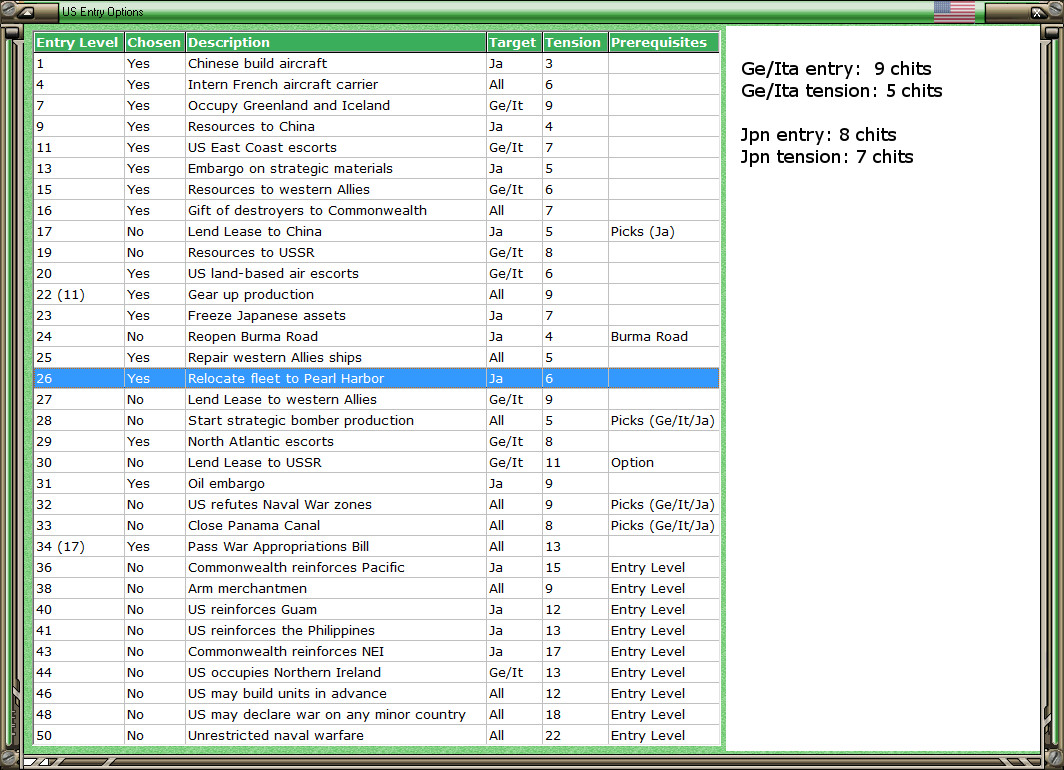Screen dimensions: 1064x770
Task: Select US East Coast escorts option
Action: 377,148
